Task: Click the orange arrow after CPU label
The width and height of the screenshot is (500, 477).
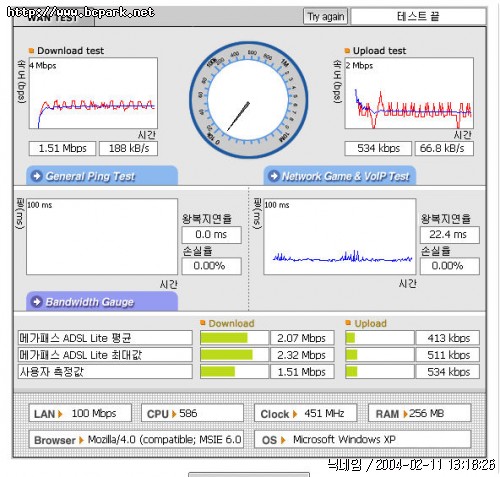Action: (174, 414)
